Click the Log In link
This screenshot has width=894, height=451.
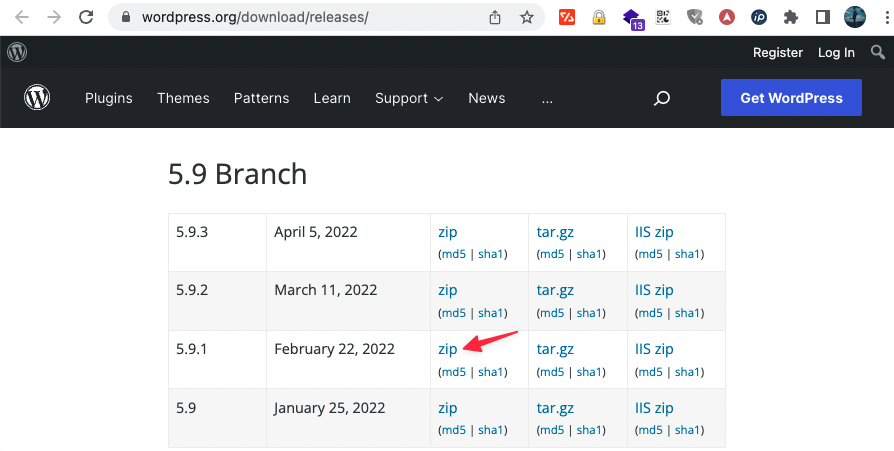pyautogui.click(x=836, y=52)
